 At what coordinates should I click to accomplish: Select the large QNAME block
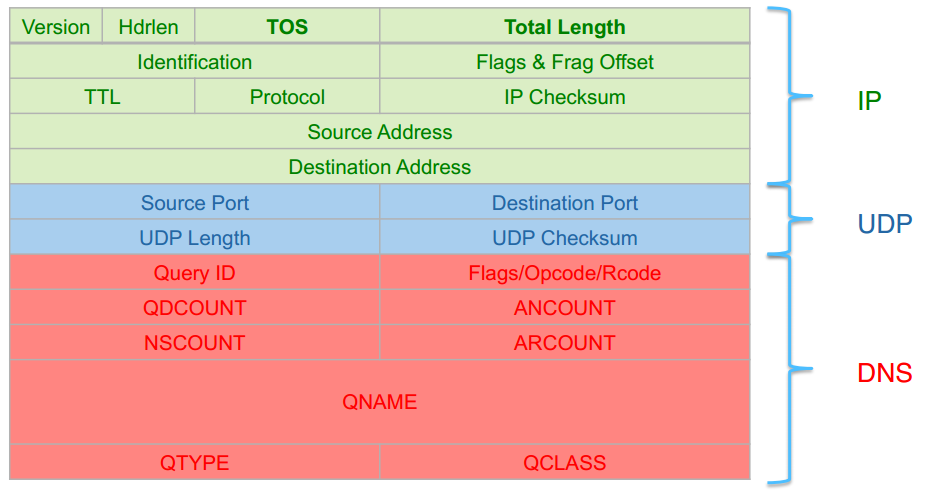pos(379,402)
